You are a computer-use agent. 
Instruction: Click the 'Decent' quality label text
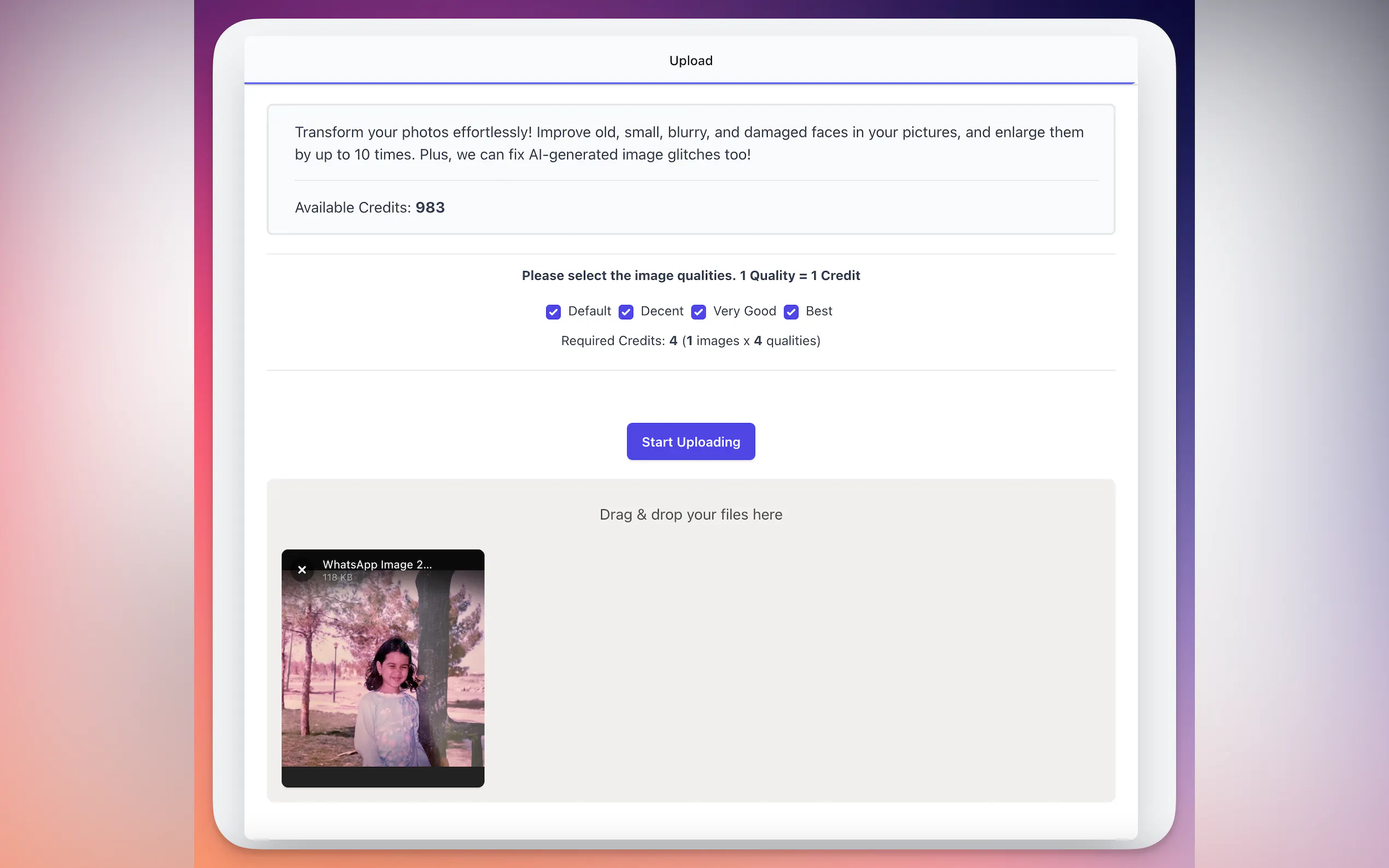[x=662, y=311]
